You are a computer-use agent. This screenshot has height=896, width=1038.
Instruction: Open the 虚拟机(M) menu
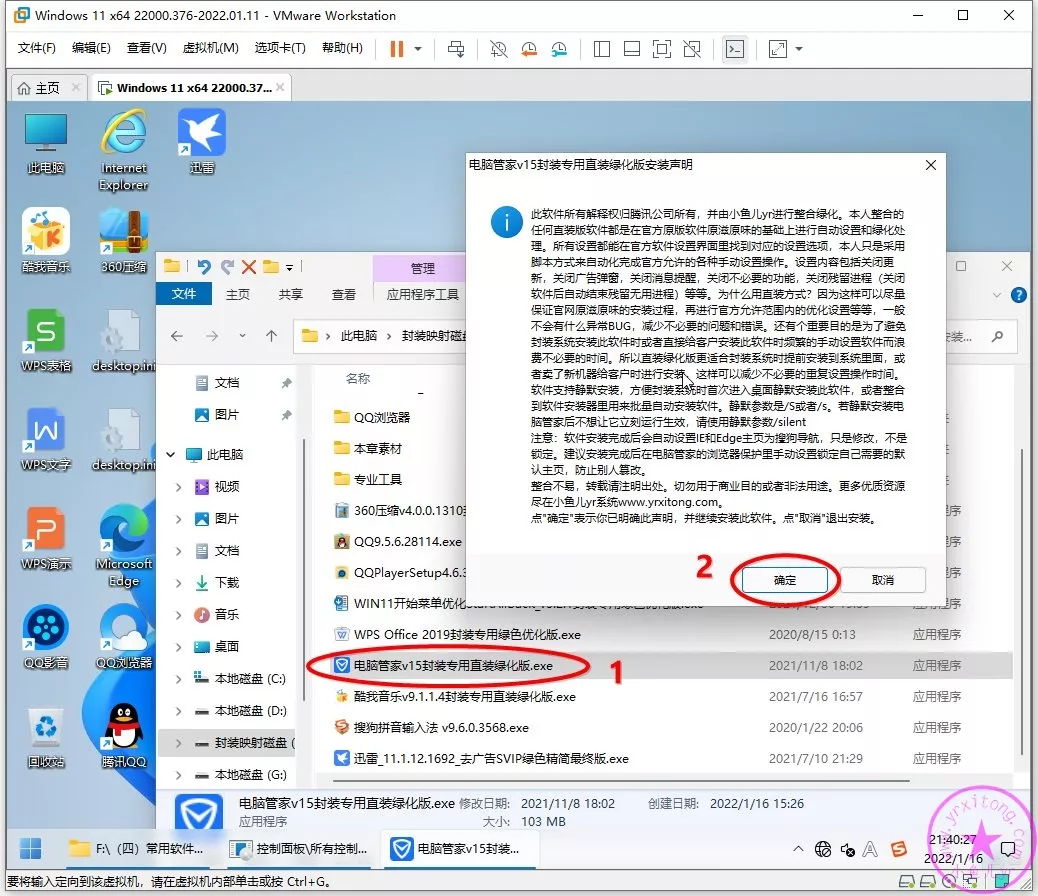210,48
